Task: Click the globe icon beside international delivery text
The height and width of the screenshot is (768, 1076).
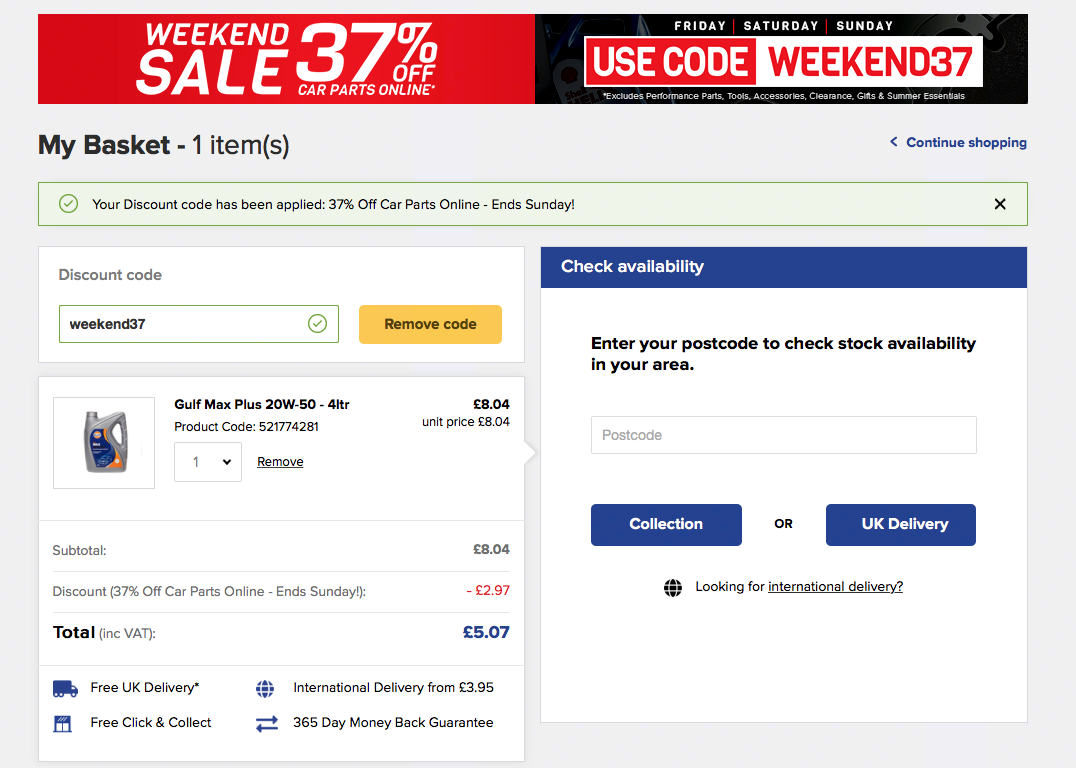Action: pos(672,587)
